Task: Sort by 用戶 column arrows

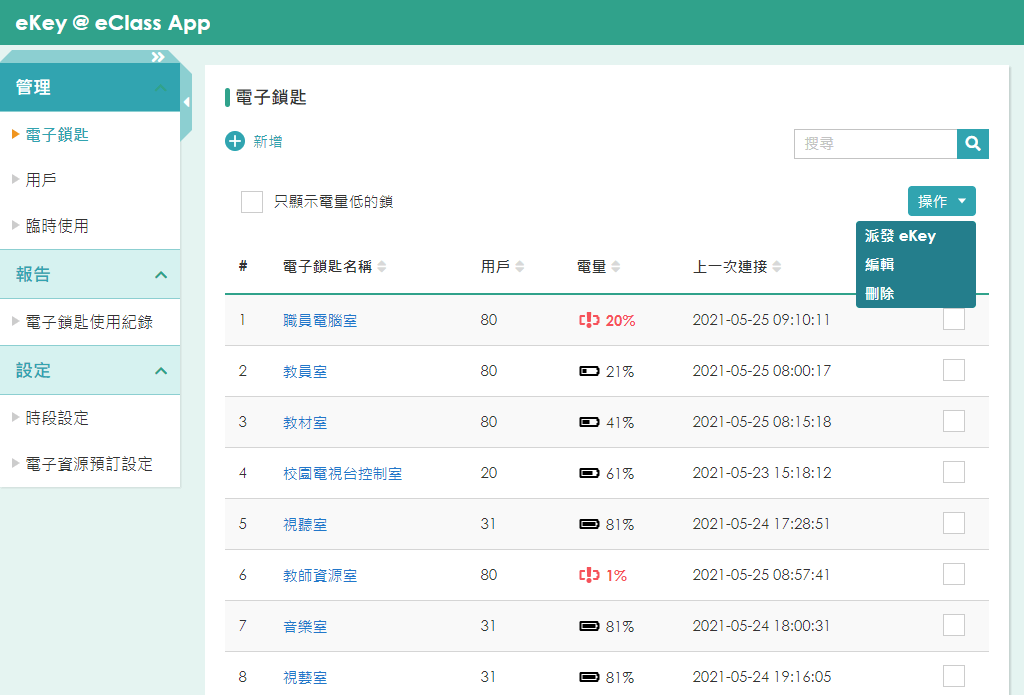Action: click(x=520, y=267)
